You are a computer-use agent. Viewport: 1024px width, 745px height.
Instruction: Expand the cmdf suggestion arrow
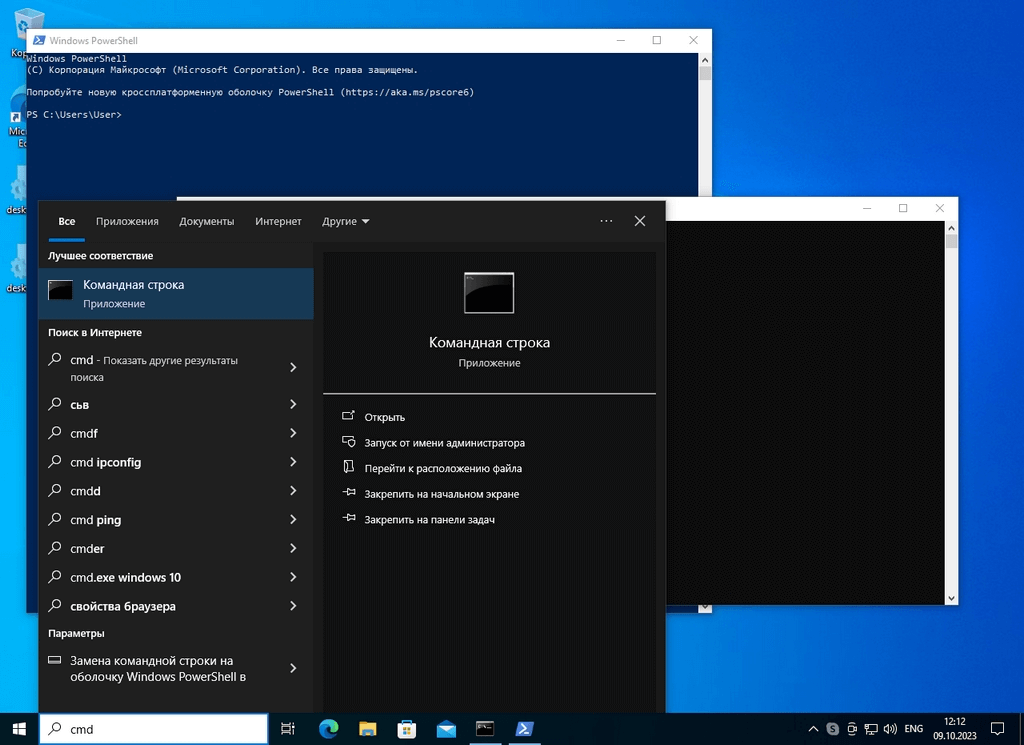293,433
